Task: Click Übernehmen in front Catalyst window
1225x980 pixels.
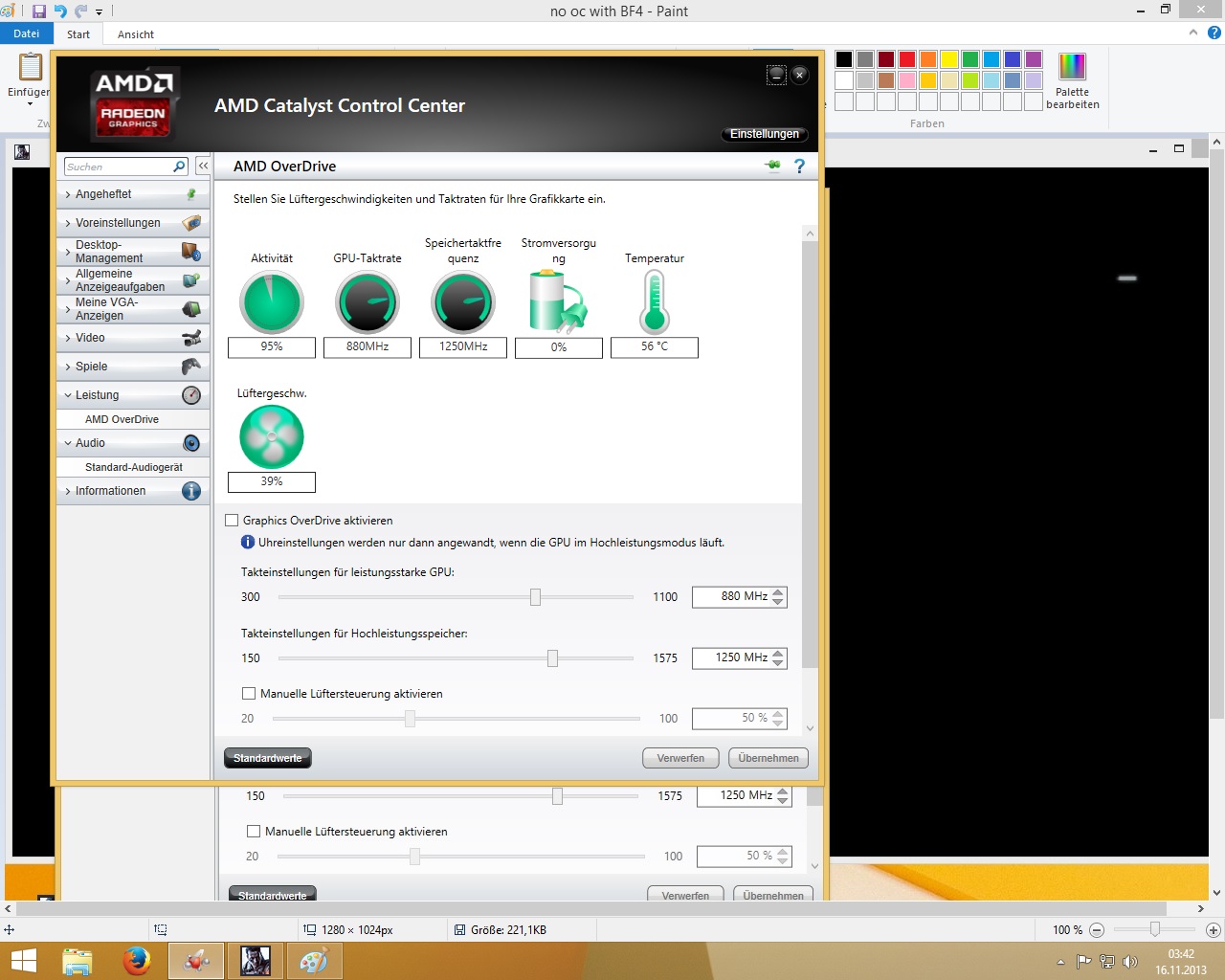Action: [768, 758]
